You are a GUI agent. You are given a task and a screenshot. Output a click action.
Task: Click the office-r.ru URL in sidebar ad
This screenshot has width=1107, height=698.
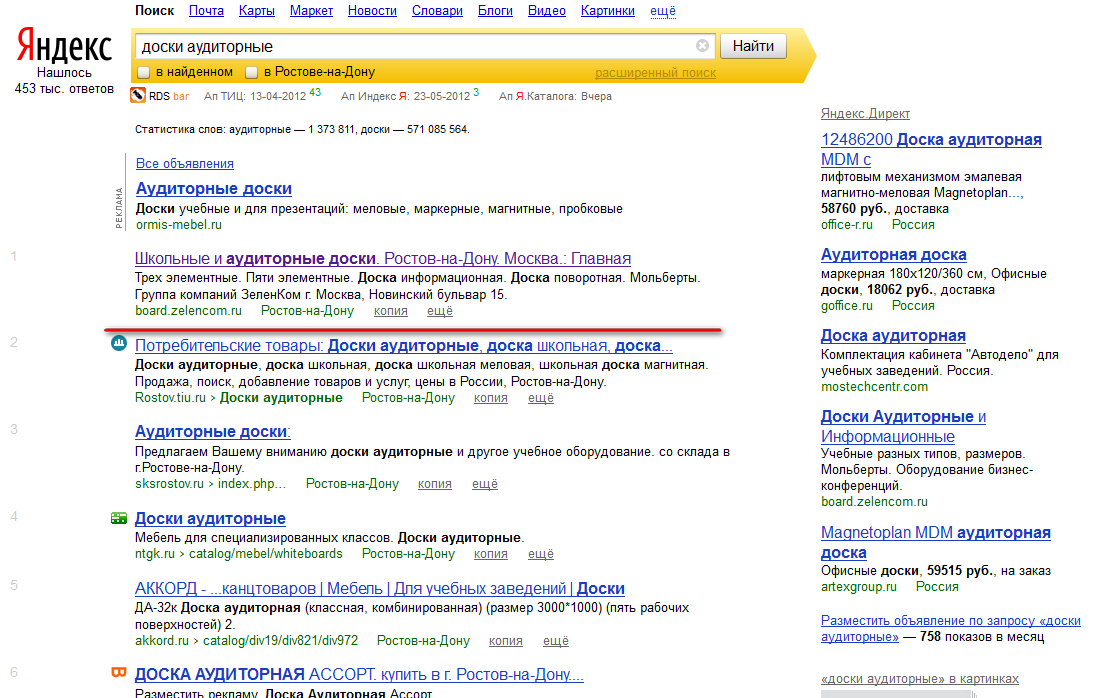[846, 225]
